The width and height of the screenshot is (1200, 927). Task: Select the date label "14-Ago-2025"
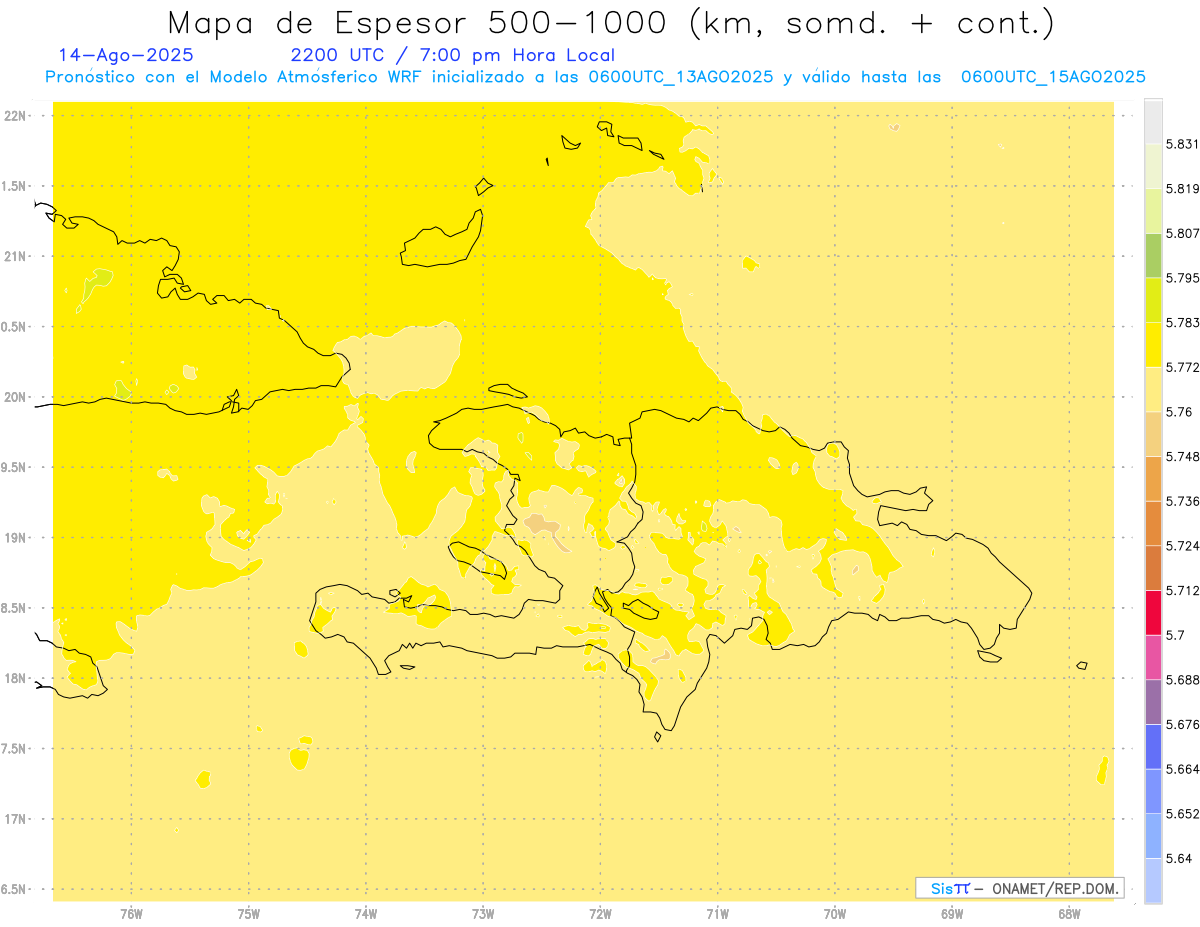coord(127,55)
